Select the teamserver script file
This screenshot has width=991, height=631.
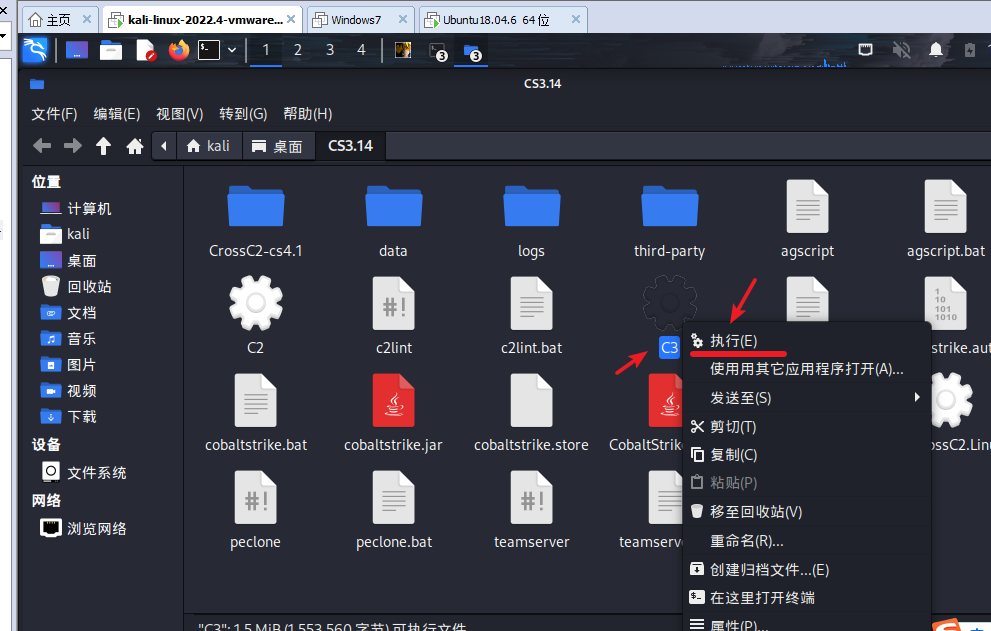[532, 511]
